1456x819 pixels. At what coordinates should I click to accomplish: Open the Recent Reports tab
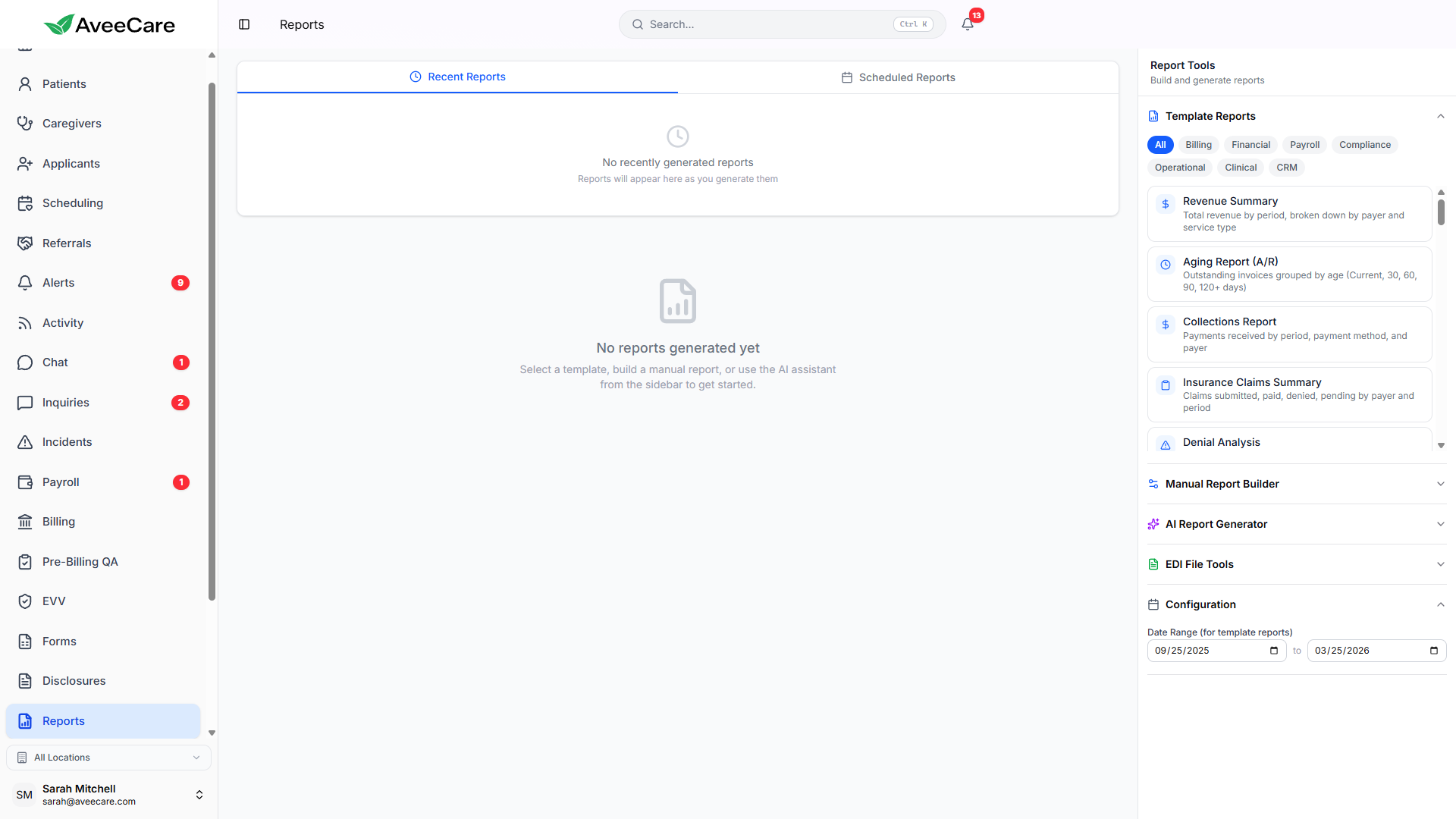click(457, 77)
